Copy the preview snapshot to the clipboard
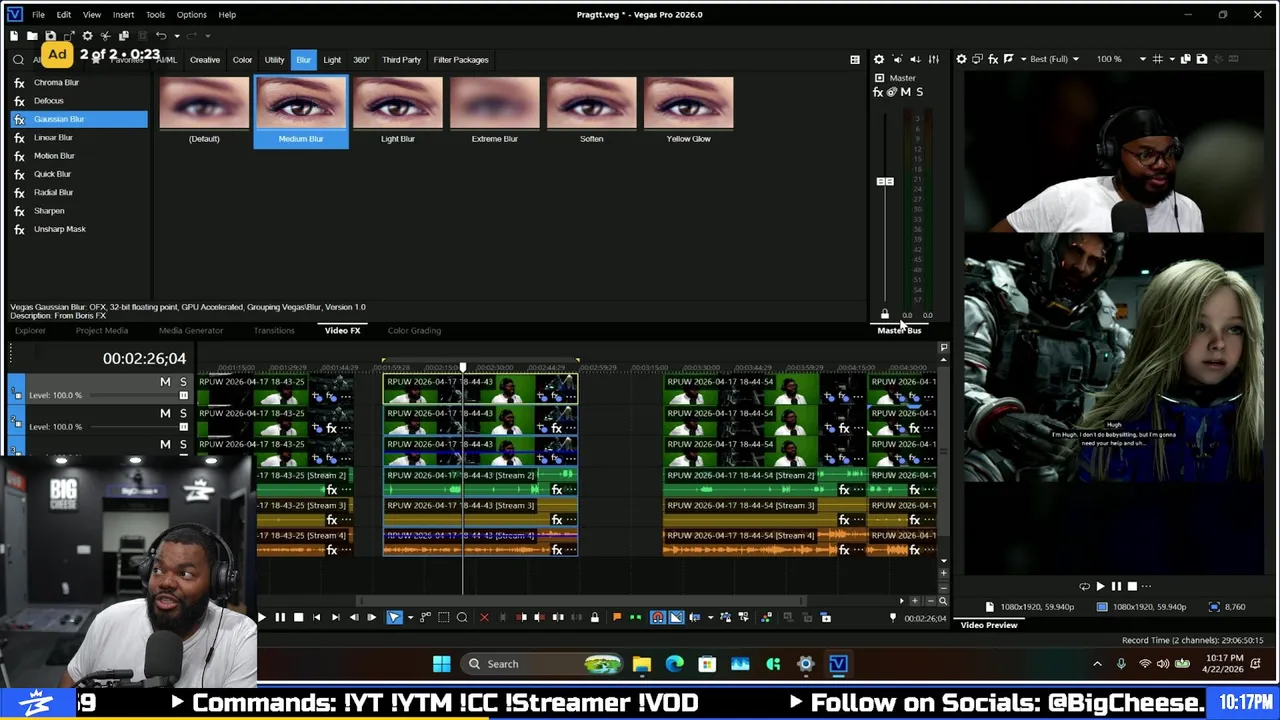Viewport: 1280px width, 720px height. (x=1186, y=59)
